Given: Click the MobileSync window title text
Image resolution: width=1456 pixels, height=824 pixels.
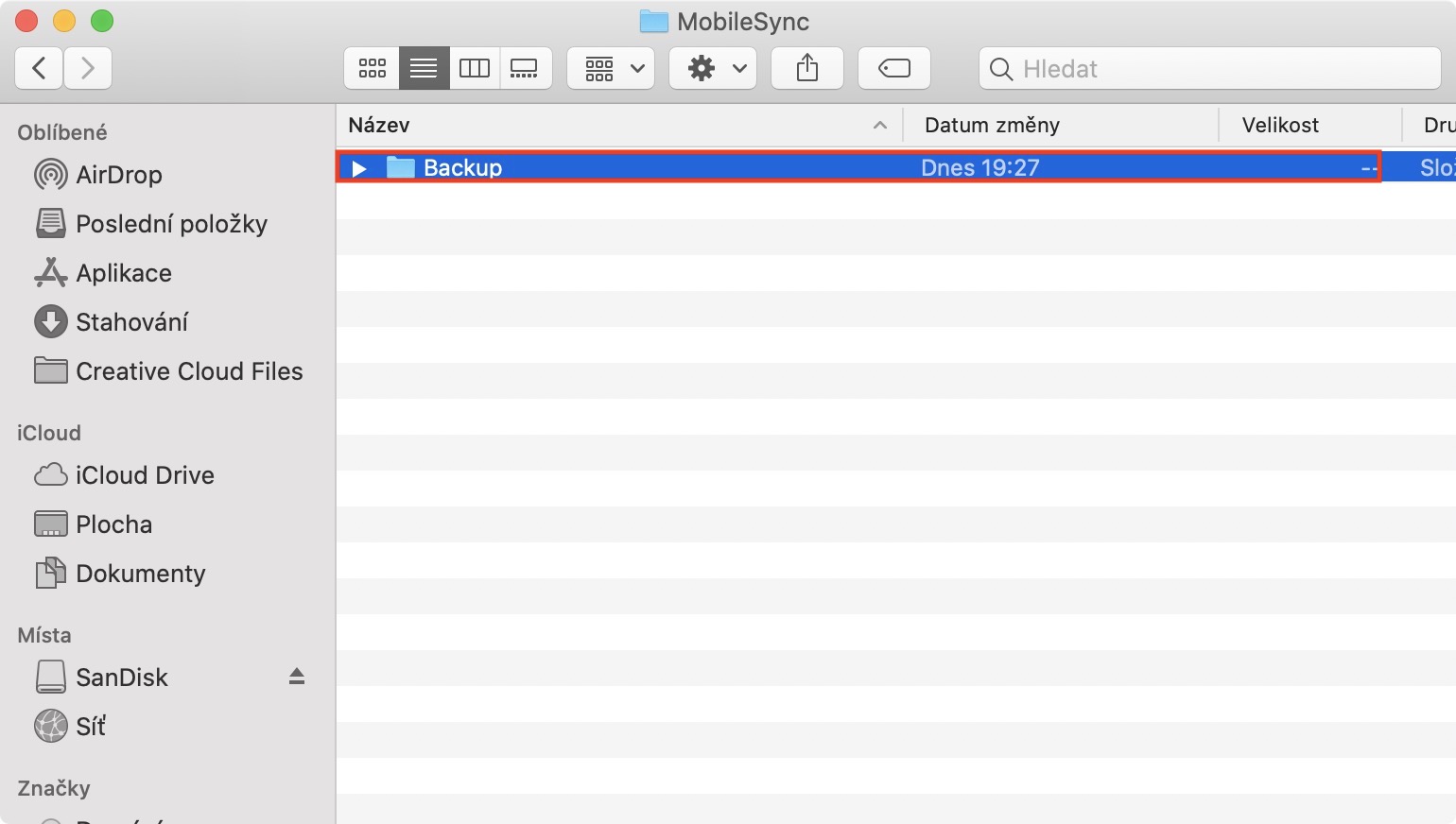Looking at the screenshot, I should tap(743, 22).
